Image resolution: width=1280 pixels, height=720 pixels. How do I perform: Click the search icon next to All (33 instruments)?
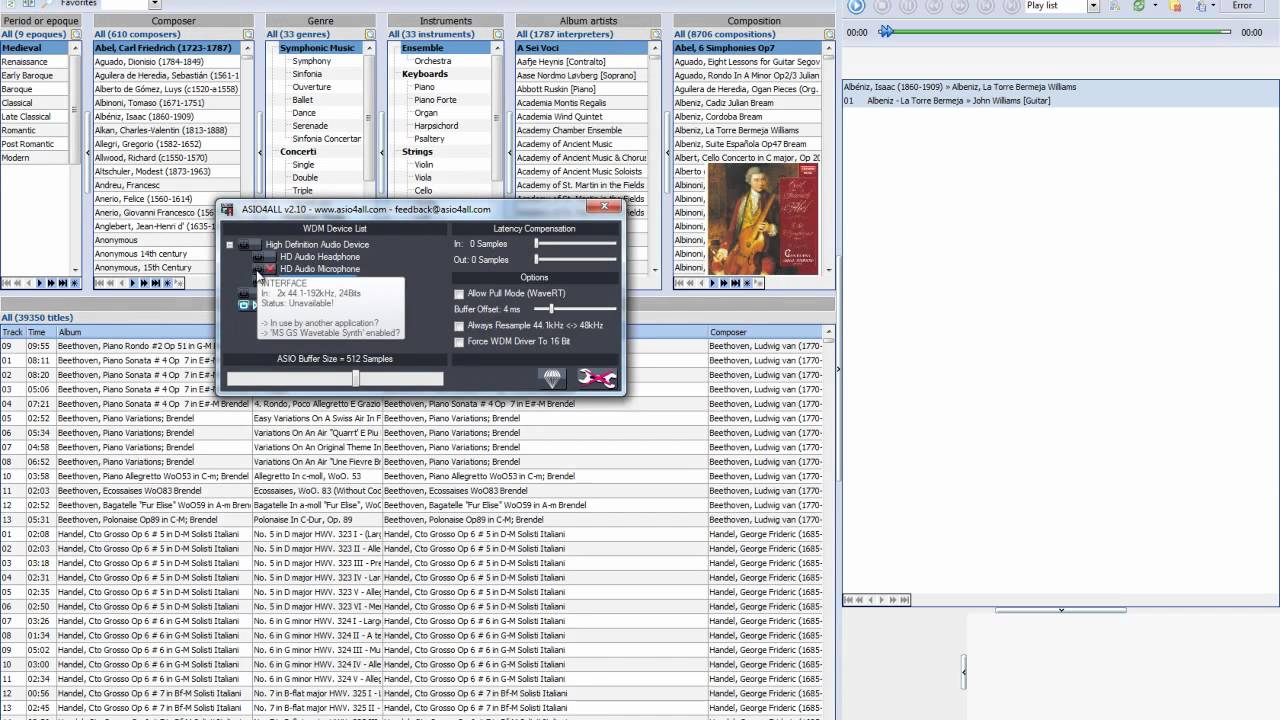[x=499, y=34]
